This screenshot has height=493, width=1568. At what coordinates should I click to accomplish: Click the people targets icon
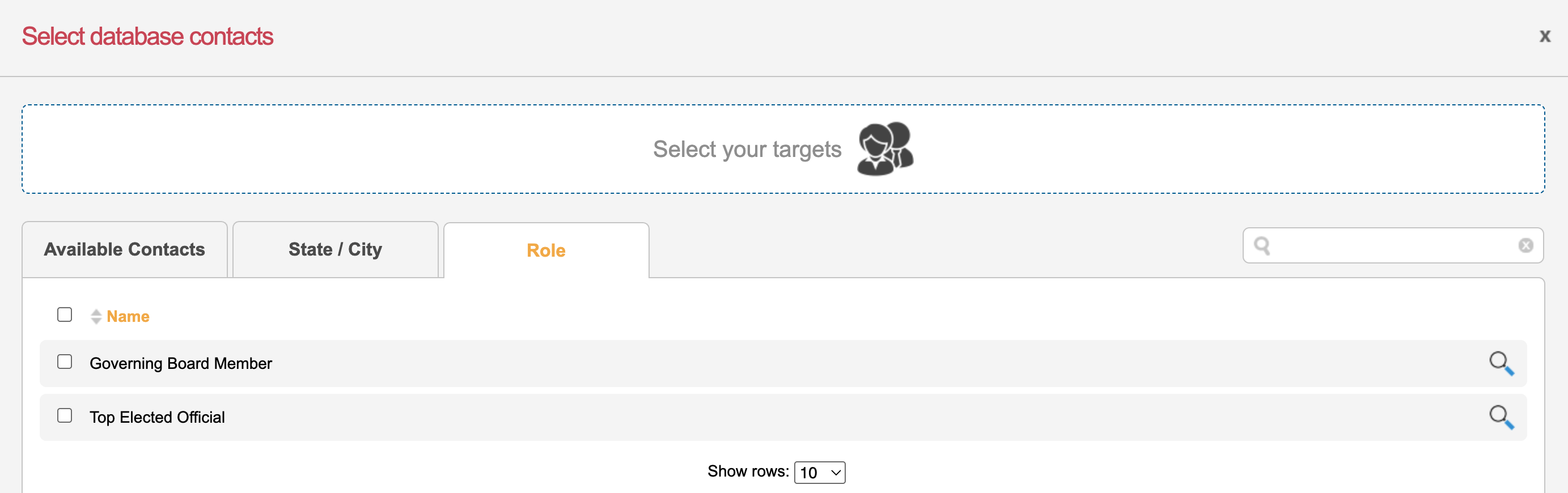pyautogui.click(x=884, y=149)
